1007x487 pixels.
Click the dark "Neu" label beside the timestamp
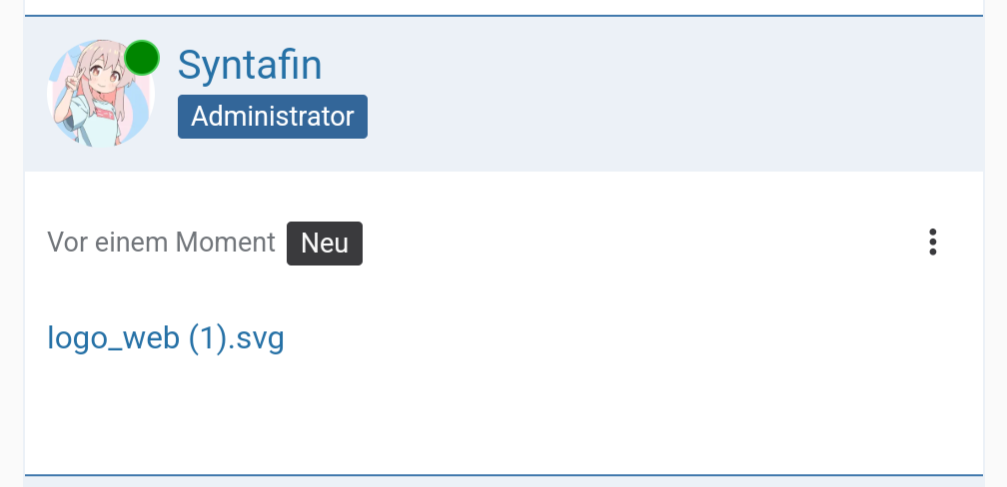(x=324, y=243)
